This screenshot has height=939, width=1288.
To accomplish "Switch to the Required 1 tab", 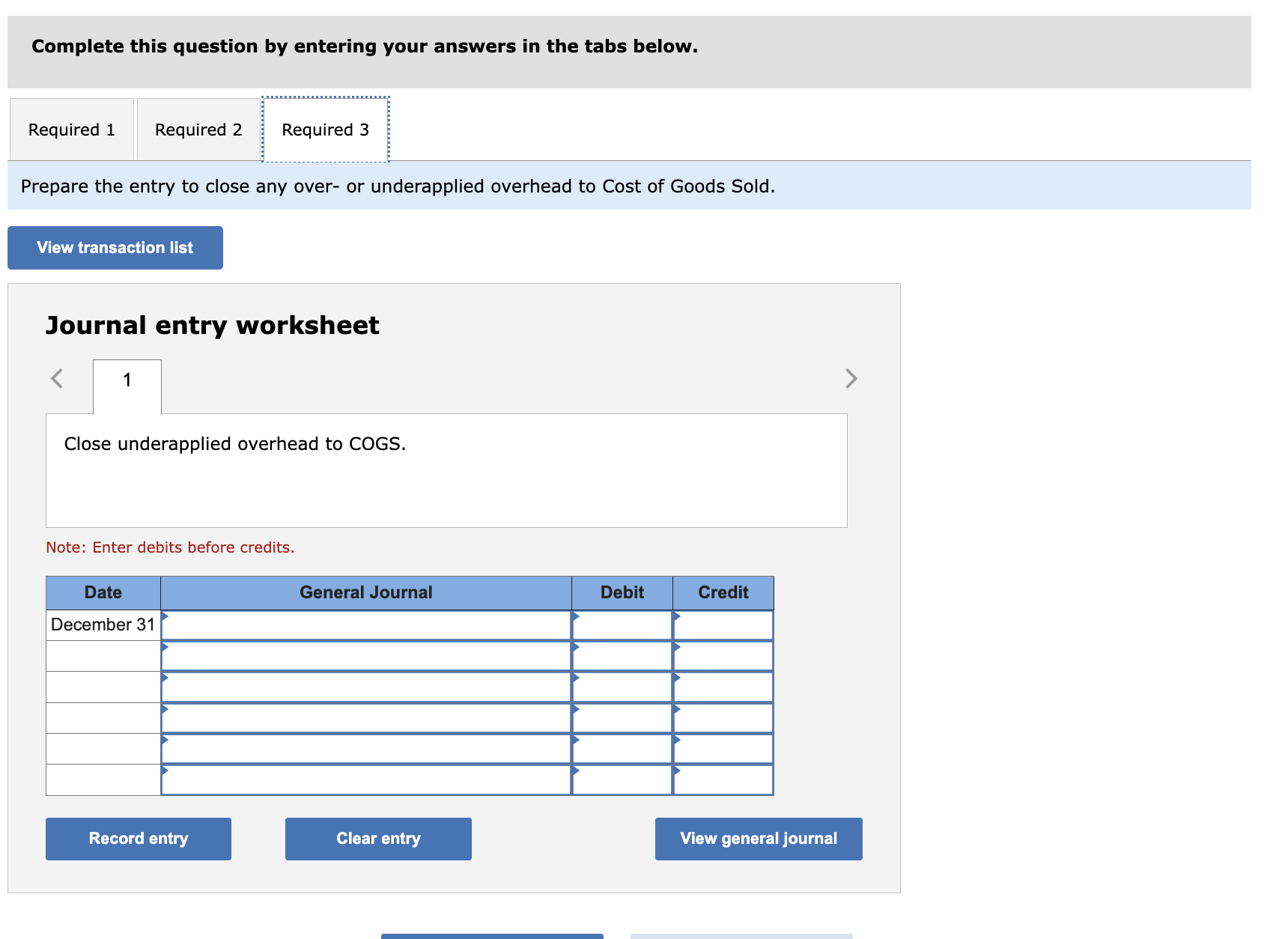I will 71,129.
